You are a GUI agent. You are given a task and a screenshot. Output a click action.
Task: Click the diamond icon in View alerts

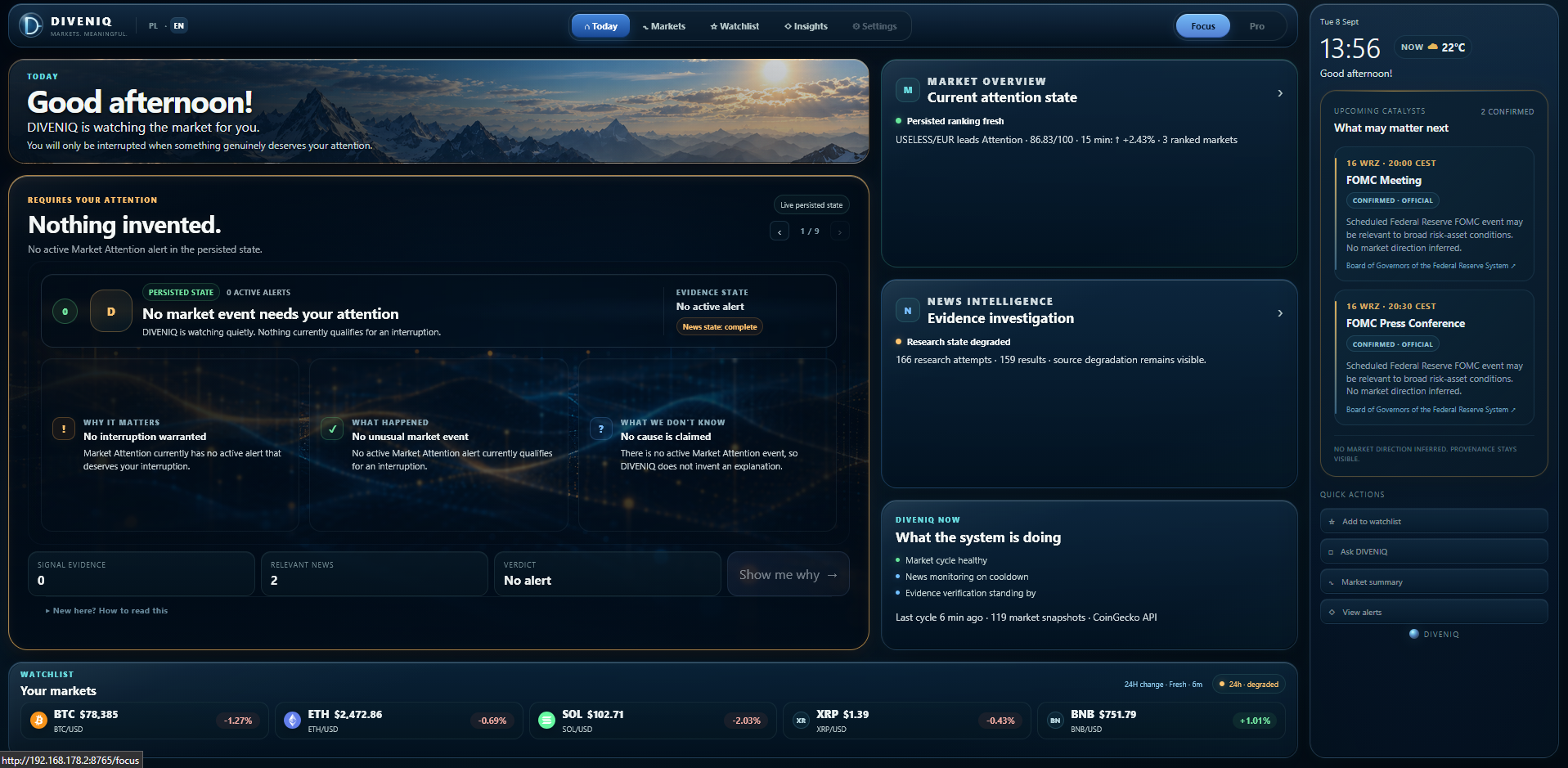pyautogui.click(x=1332, y=613)
